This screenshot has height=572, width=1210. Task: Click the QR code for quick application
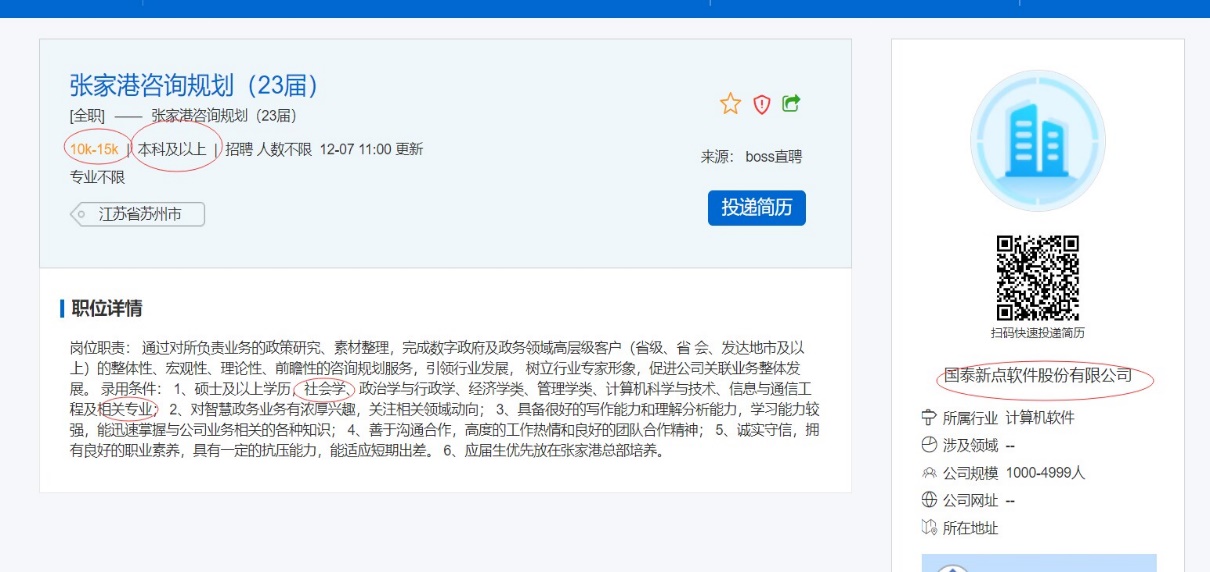click(1037, 277)
